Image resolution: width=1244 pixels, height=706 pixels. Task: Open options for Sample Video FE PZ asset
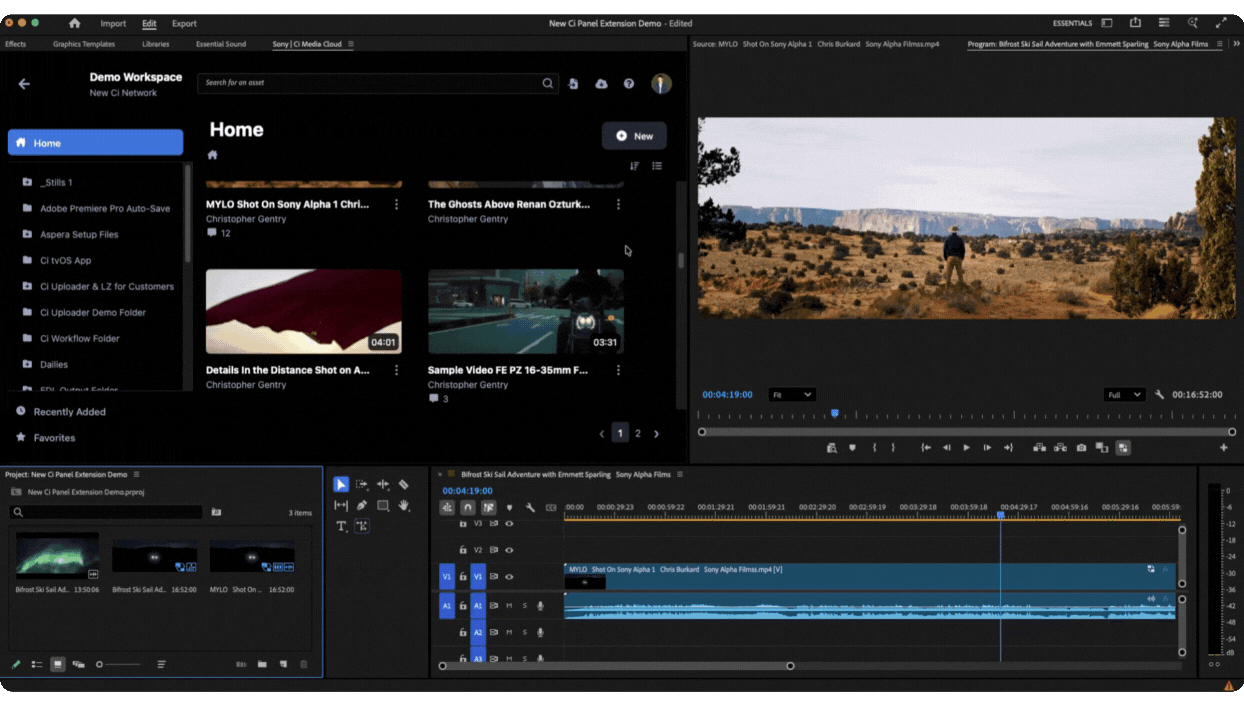pyautogui.click(x=618, y=370)
